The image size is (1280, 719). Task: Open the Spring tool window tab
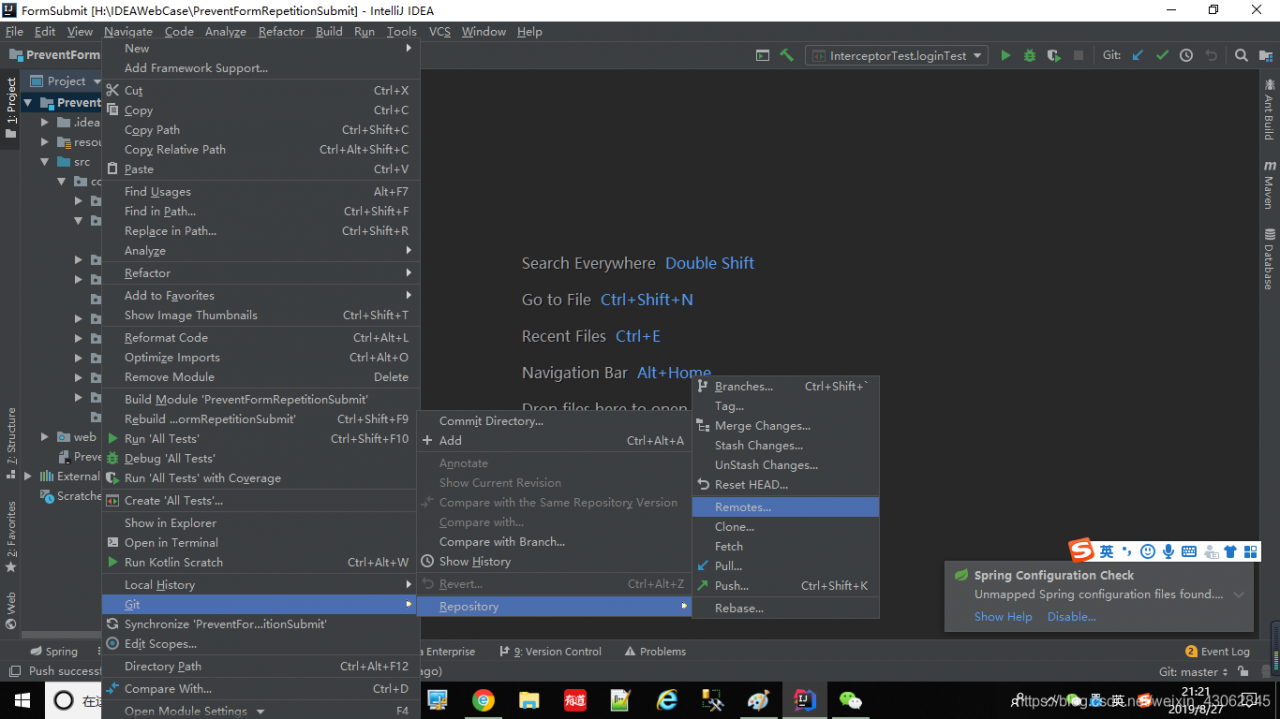click(x=52, y=652)
